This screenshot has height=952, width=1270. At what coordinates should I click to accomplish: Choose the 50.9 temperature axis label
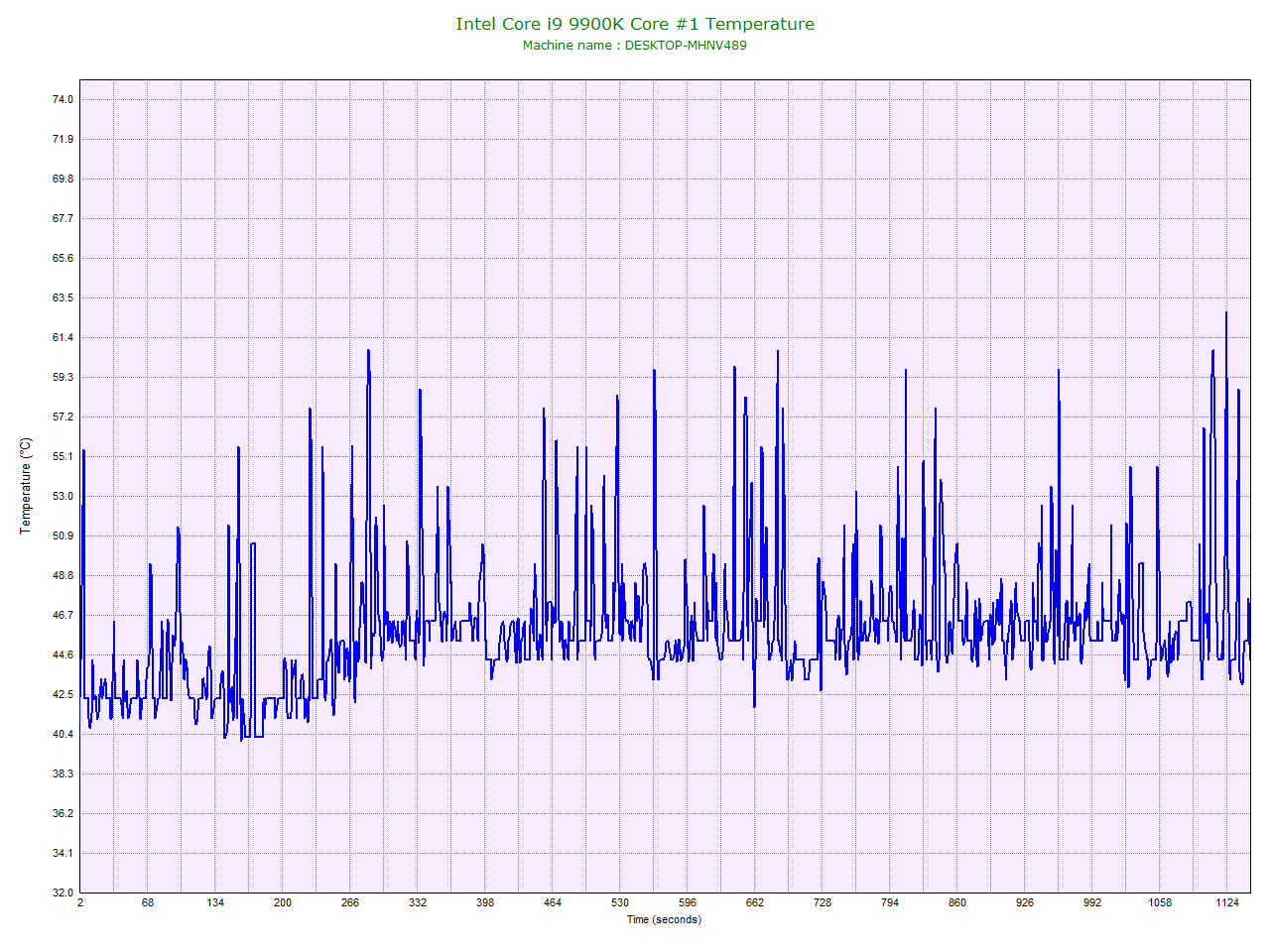click(63, 535)
